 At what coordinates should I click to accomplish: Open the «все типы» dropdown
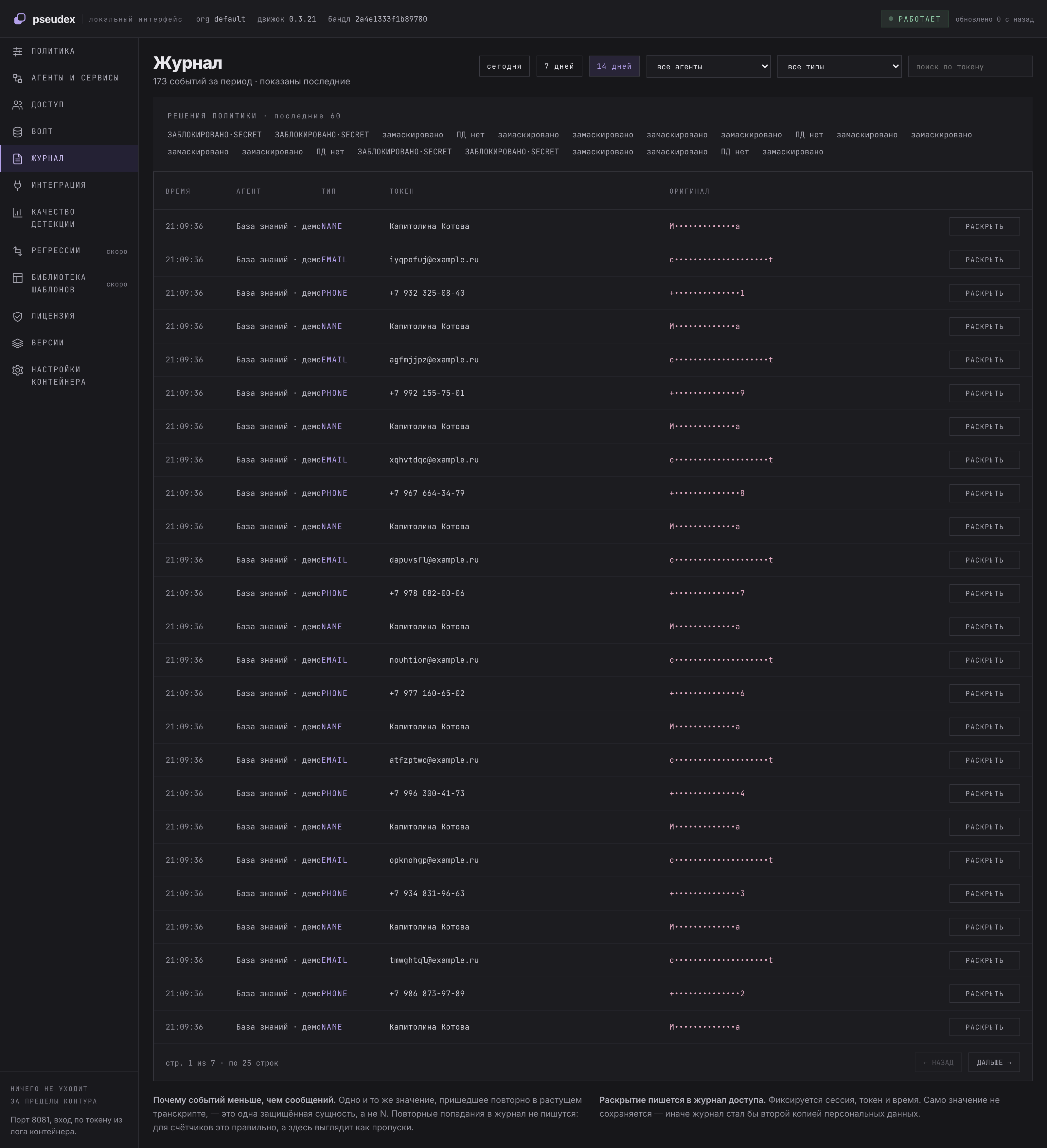coord(839,67)
